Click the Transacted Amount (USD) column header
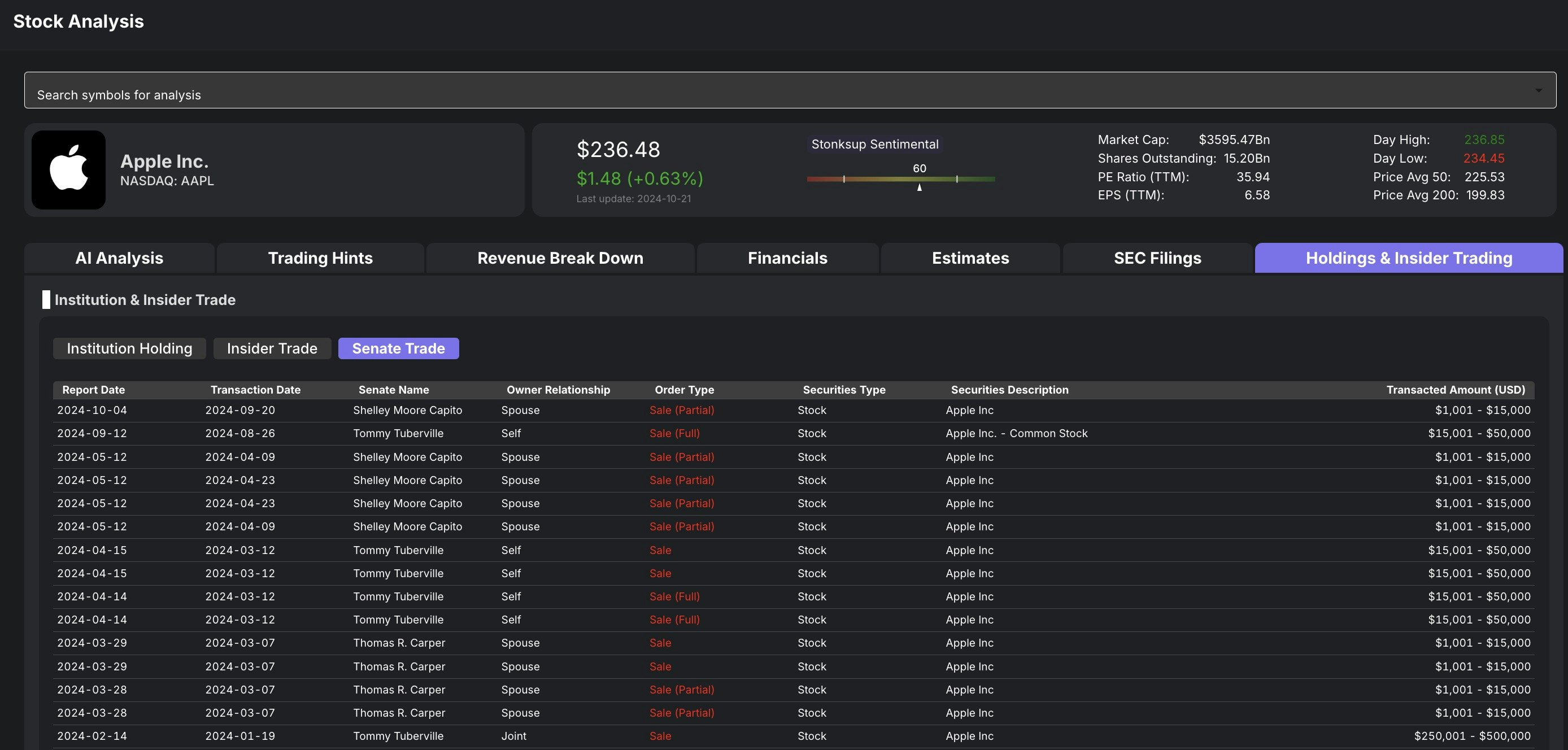This screenshot has width=1568, height=750. tap(1456, 390)
